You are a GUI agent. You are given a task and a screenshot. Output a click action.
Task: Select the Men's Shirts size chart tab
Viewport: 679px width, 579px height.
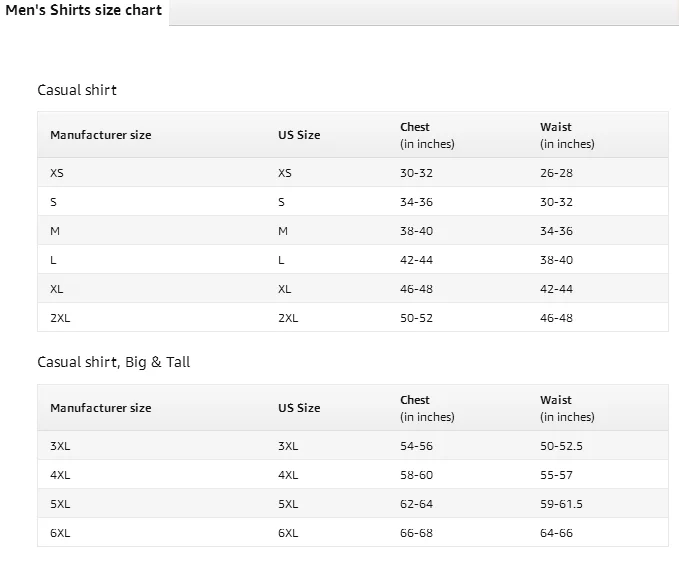(x=84, y=11)
